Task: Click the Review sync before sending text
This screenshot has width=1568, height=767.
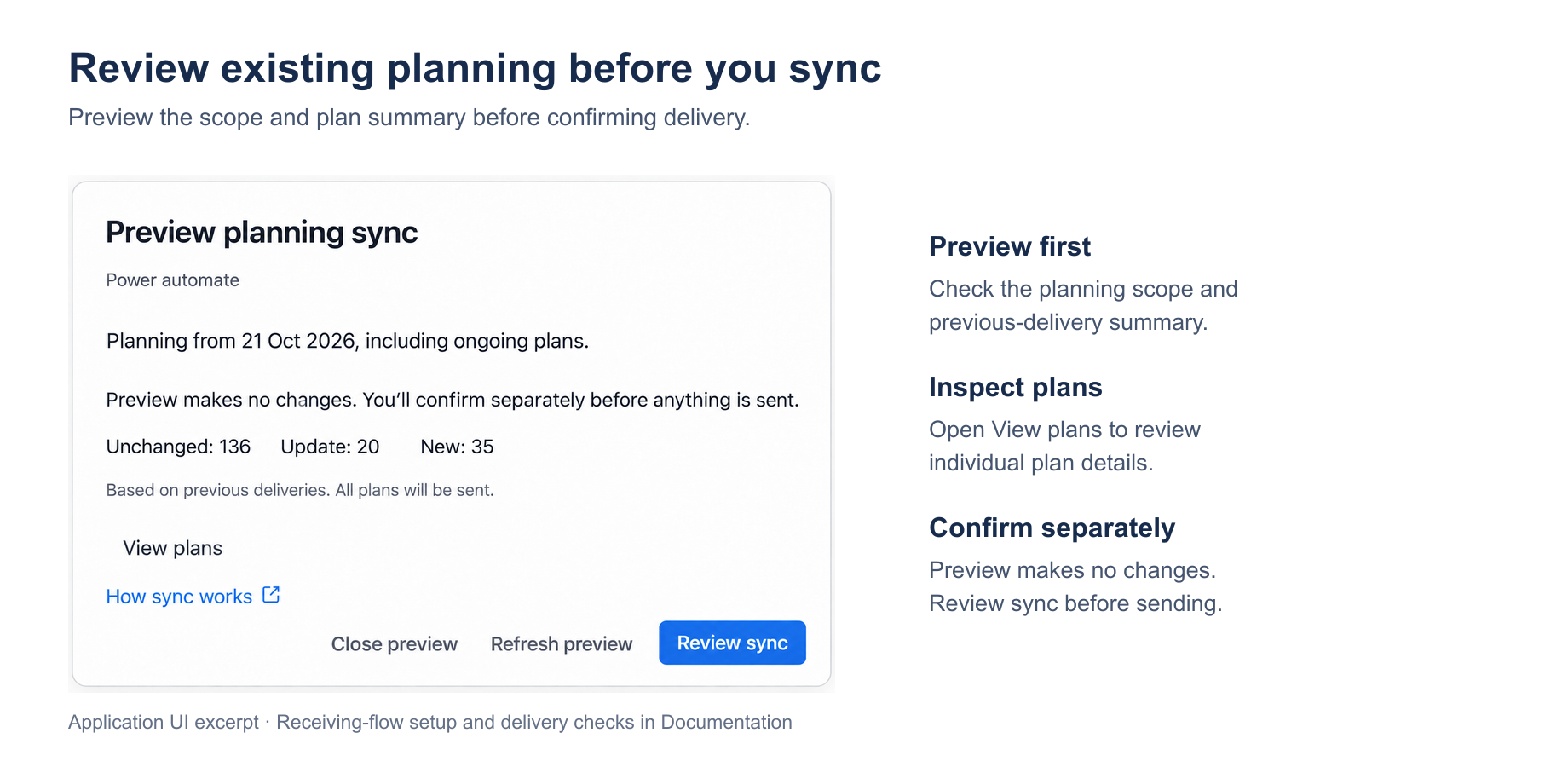Action: (1075, 603)
